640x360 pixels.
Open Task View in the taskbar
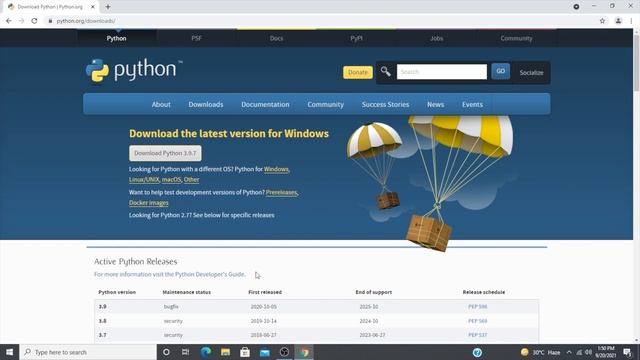click(x=185, y=352)
